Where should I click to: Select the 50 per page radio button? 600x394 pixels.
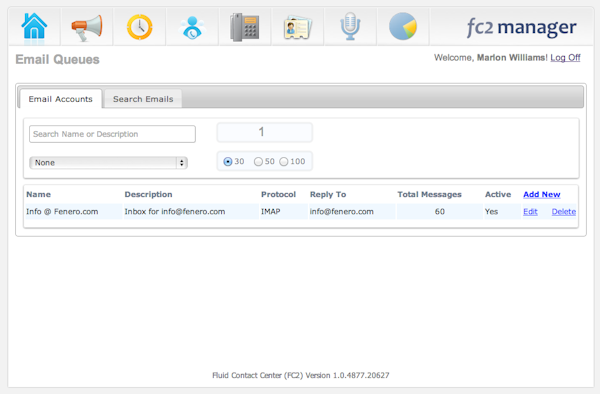click(x=258, y=162)
